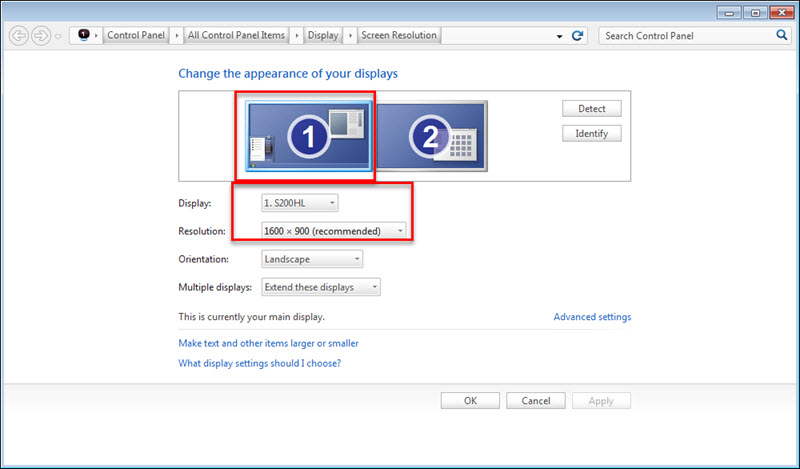Close the Screen Resolution window

[782, 12]
